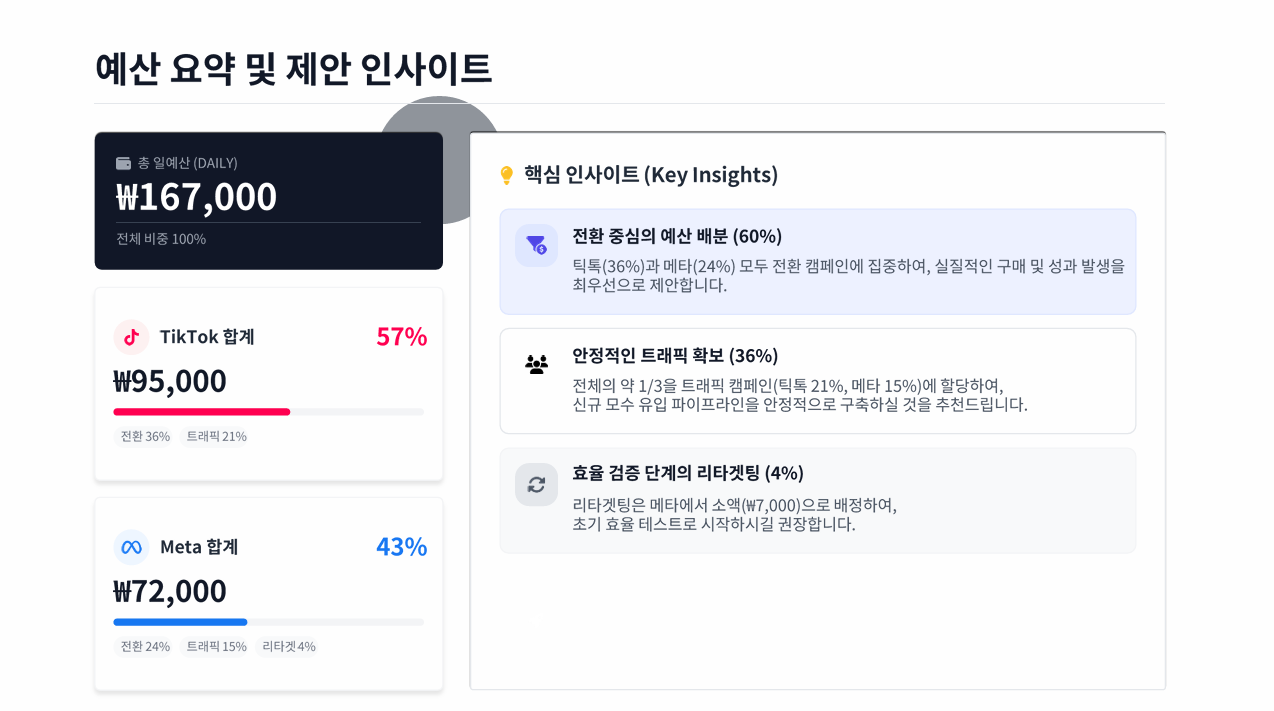Select the 안정적인 트래픽 확보 (36%) heading
This screenshot has width=1274, height=711.
pos(675,356)
